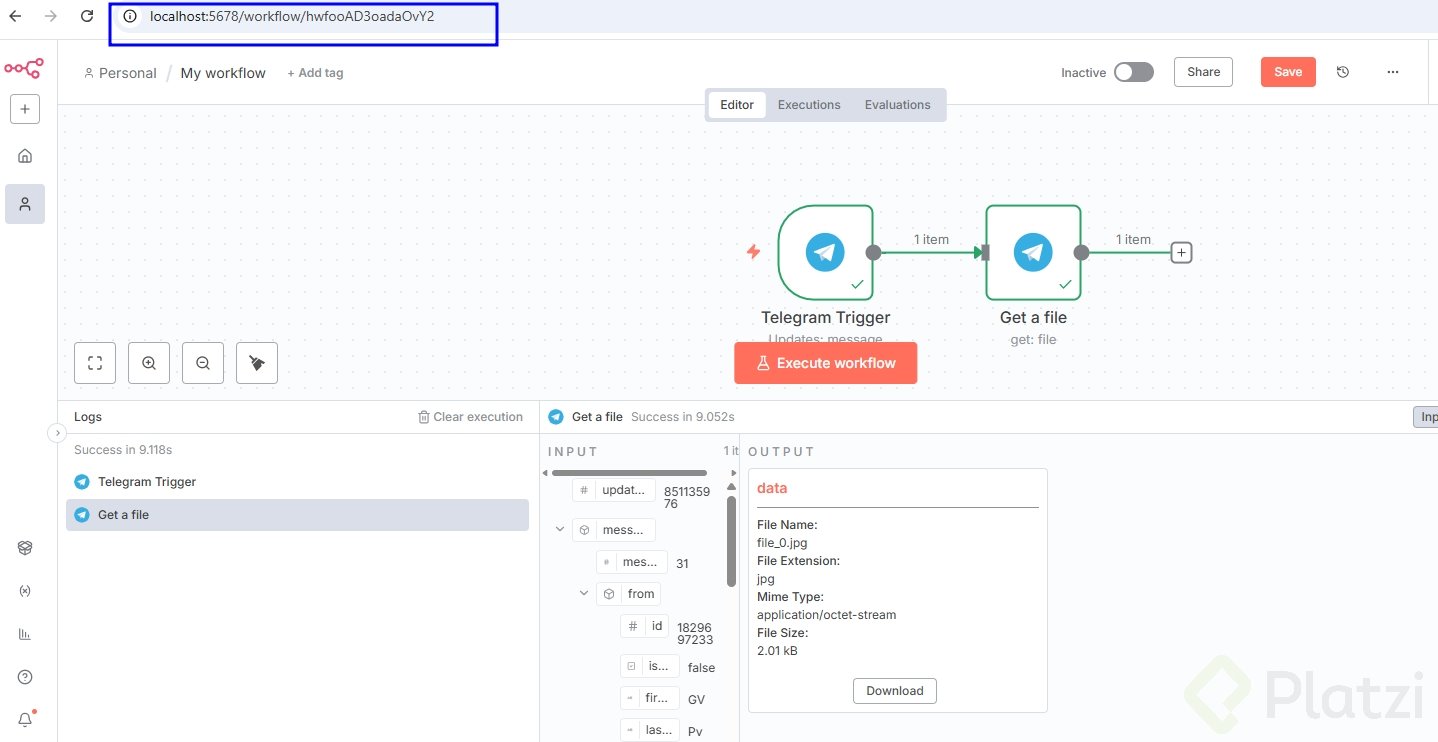Click the round chevron toggle beside Logs
This screenshot has width=1438, height=742.
pyautogui.click(x=55, y=433)
